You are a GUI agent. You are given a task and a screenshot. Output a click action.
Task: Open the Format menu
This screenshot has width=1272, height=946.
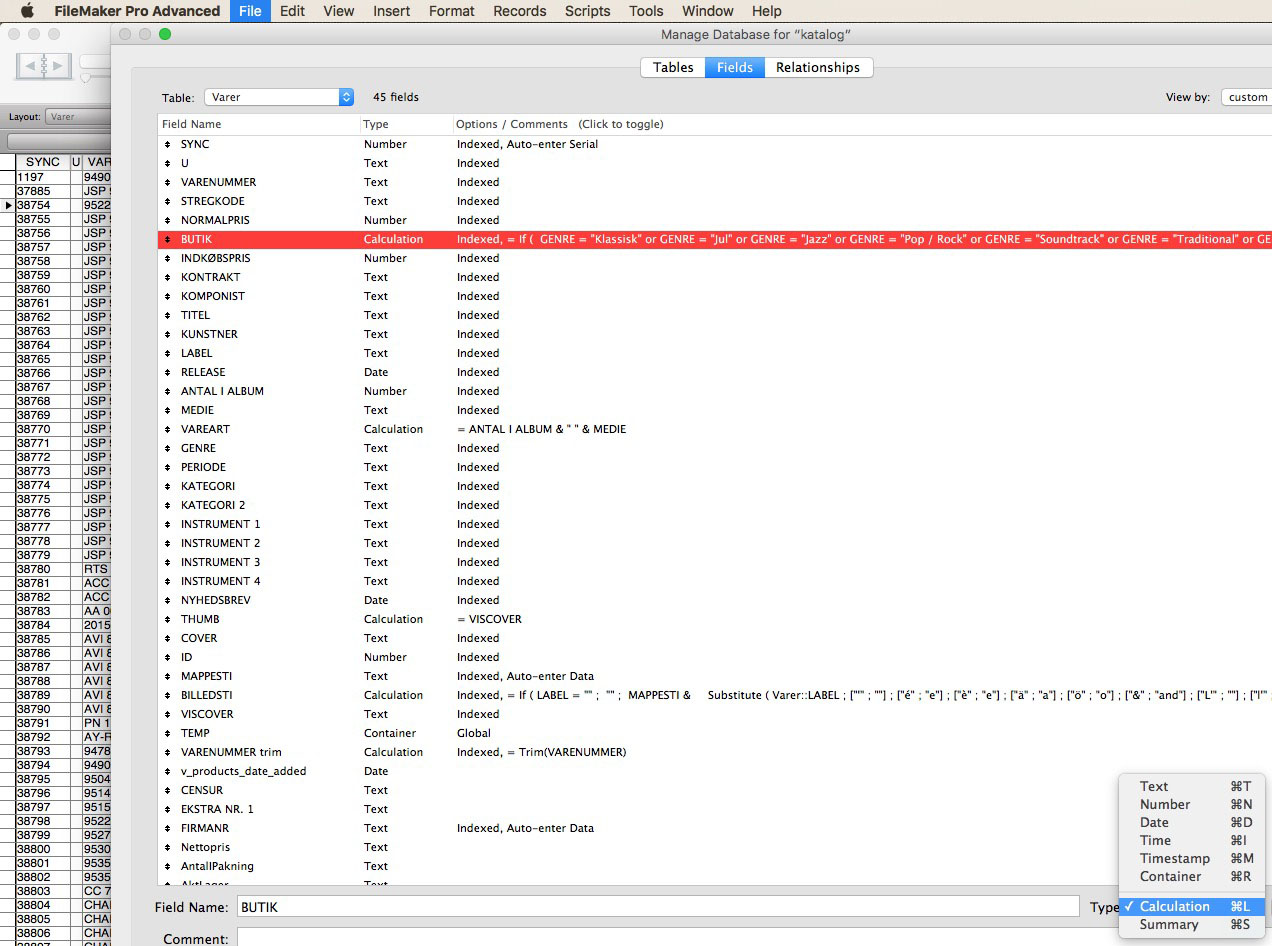tap(451, 11)
